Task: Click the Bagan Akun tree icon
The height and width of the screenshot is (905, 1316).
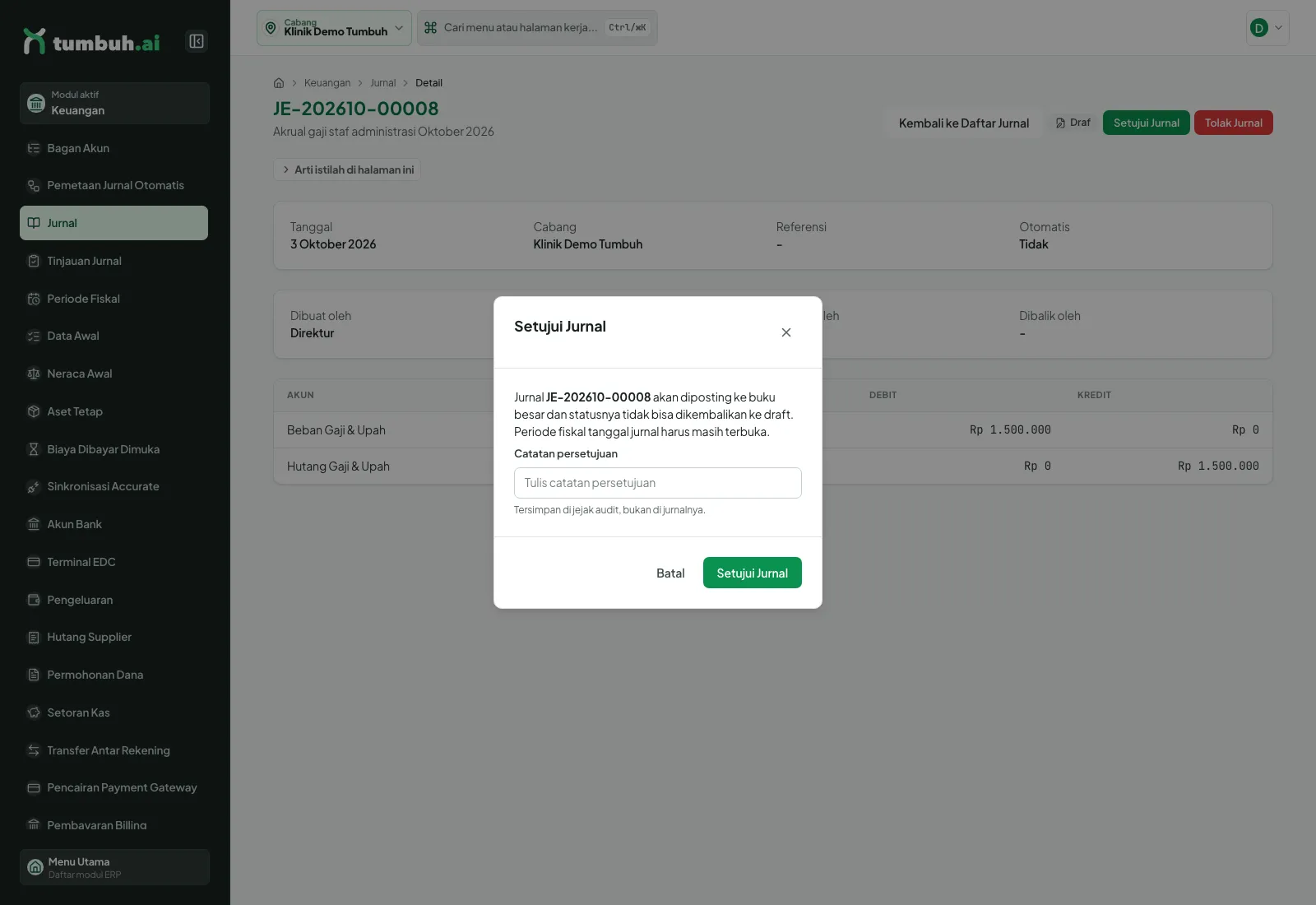Action: 34,148
